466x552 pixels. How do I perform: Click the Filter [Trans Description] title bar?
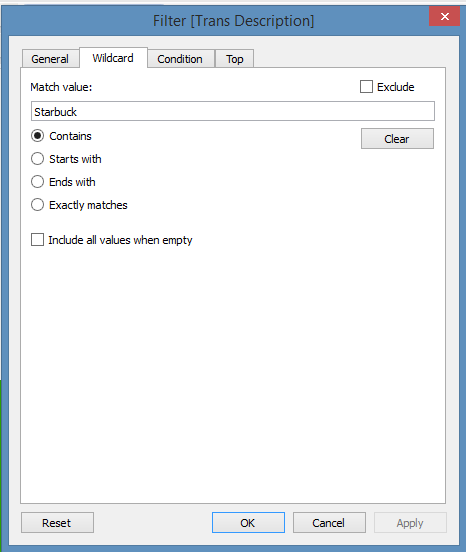[x=233, y=21]
